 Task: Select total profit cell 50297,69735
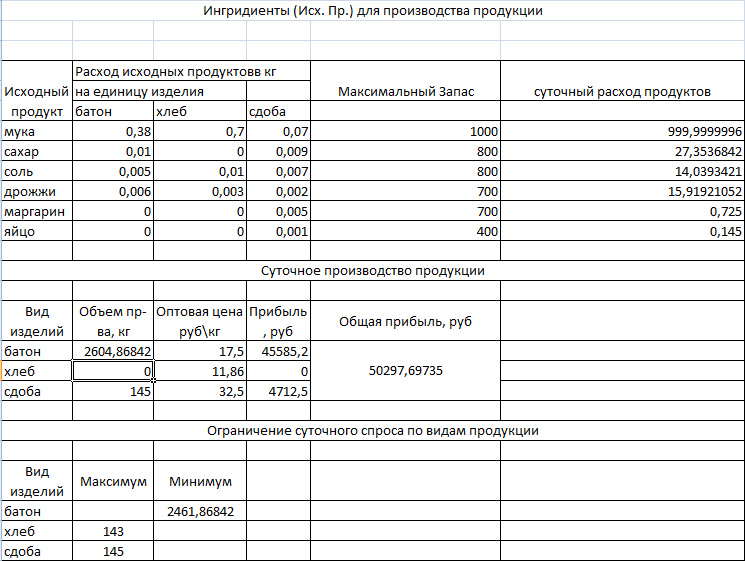click(x=405, y=371)
